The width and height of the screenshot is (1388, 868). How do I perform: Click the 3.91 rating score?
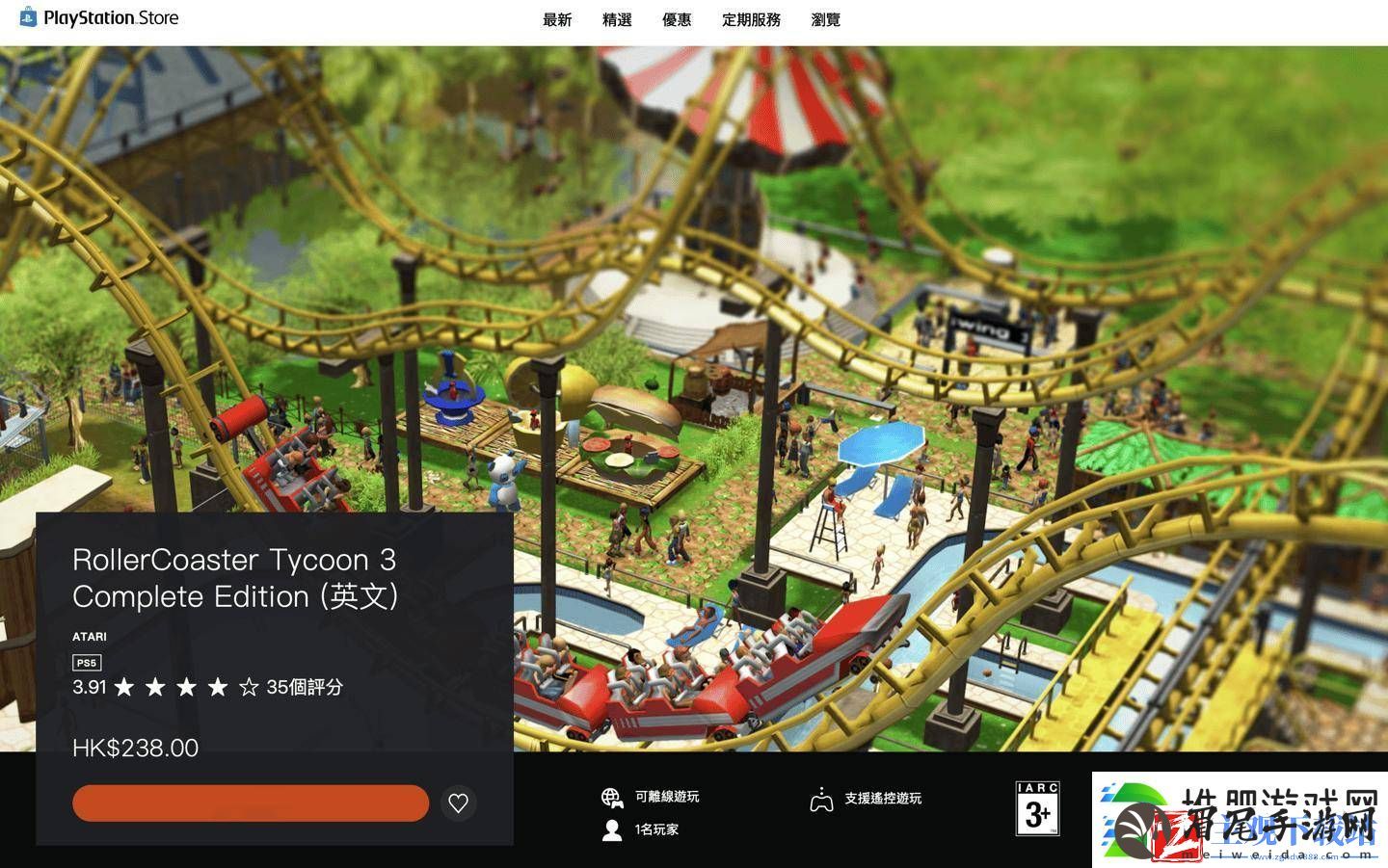click(90, 687)
